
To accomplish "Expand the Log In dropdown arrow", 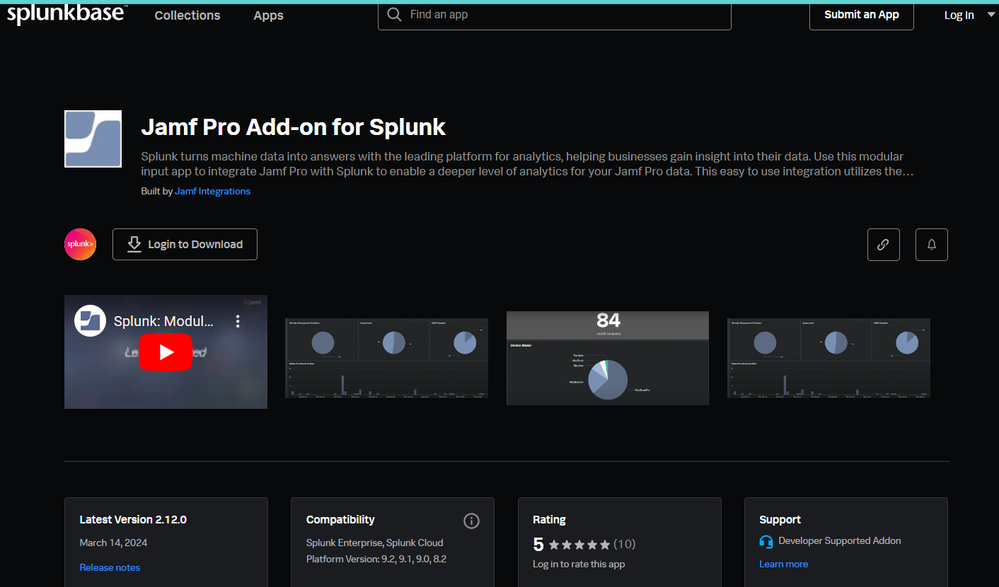I will (991, 15).
